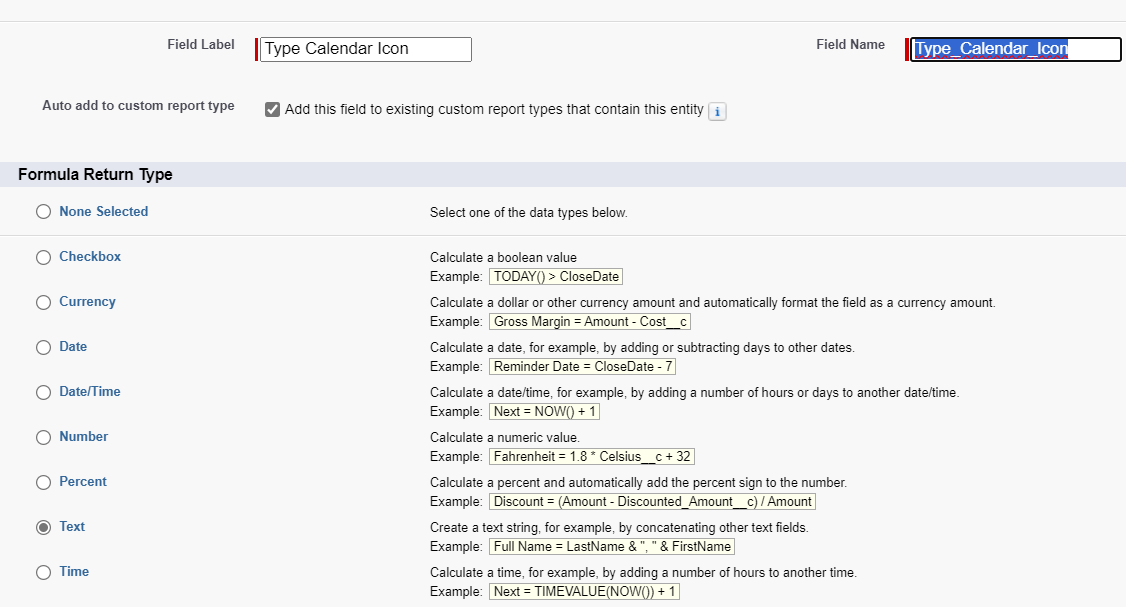This screenshot has height=607, width=1126.
Task: Click the Auto add to custom report type label
Action: 138,106
